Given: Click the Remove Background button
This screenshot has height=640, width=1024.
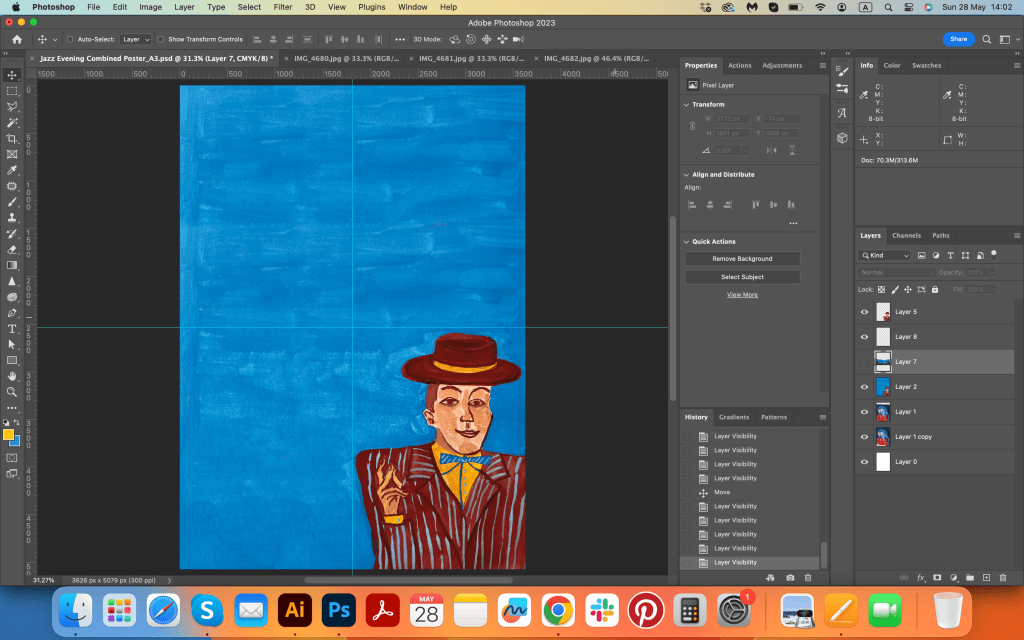Looking at the screenshot, I should 742,259.
